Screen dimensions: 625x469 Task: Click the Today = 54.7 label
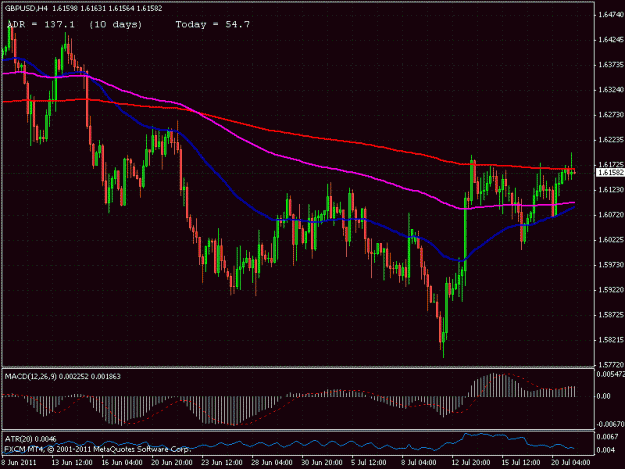point(213,25)
